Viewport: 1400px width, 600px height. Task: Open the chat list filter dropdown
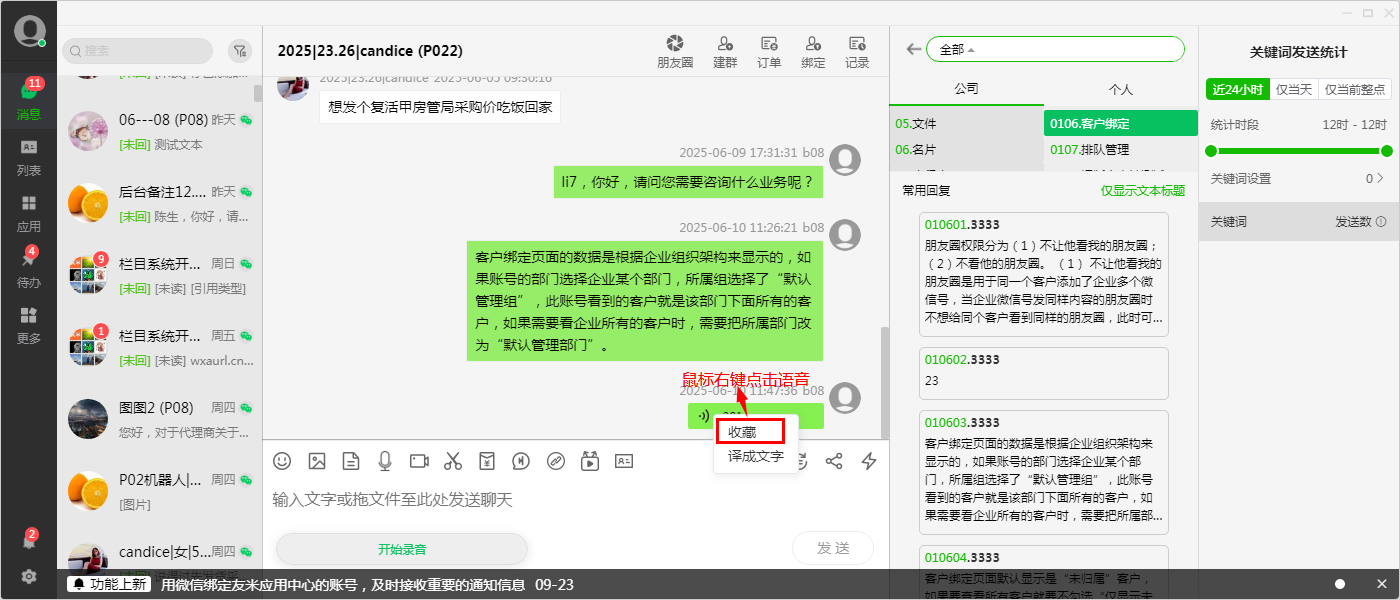(240, 50)
